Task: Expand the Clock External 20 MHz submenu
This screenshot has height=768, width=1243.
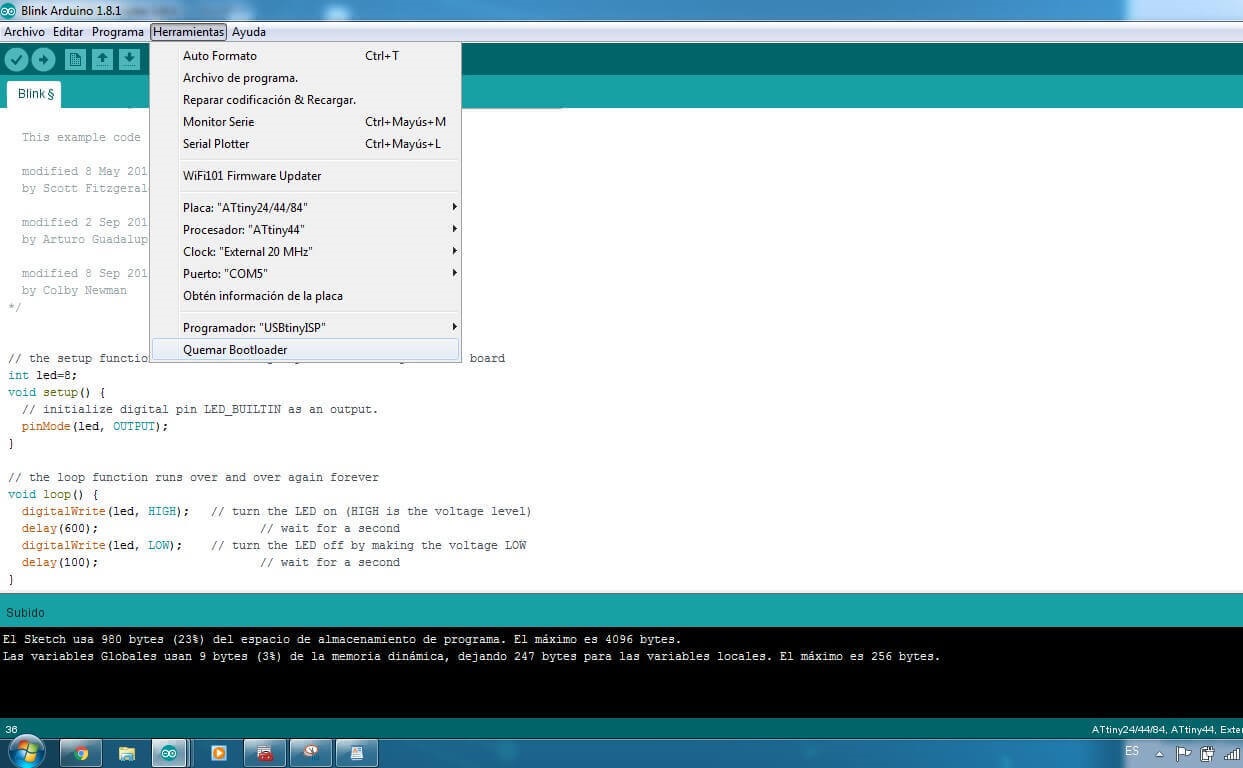Action: tap(305, 252)
